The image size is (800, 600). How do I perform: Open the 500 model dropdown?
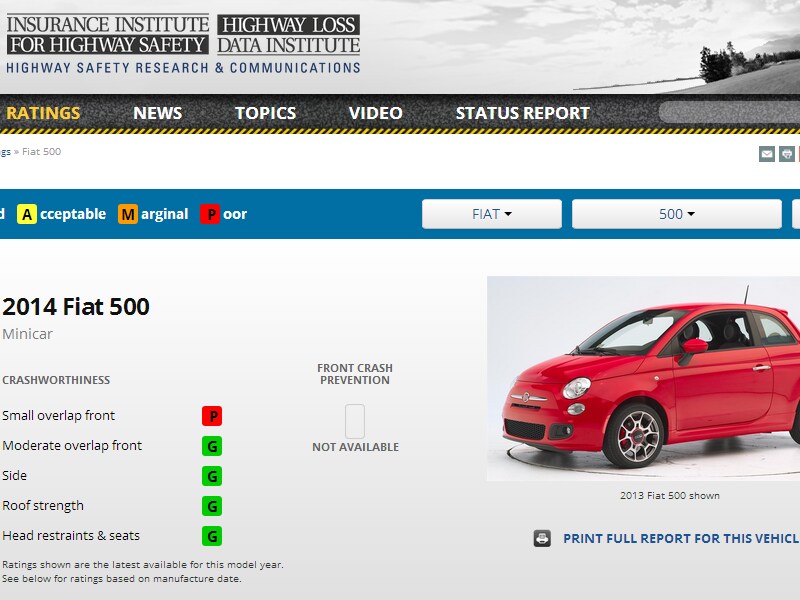[x=677, y=214]
